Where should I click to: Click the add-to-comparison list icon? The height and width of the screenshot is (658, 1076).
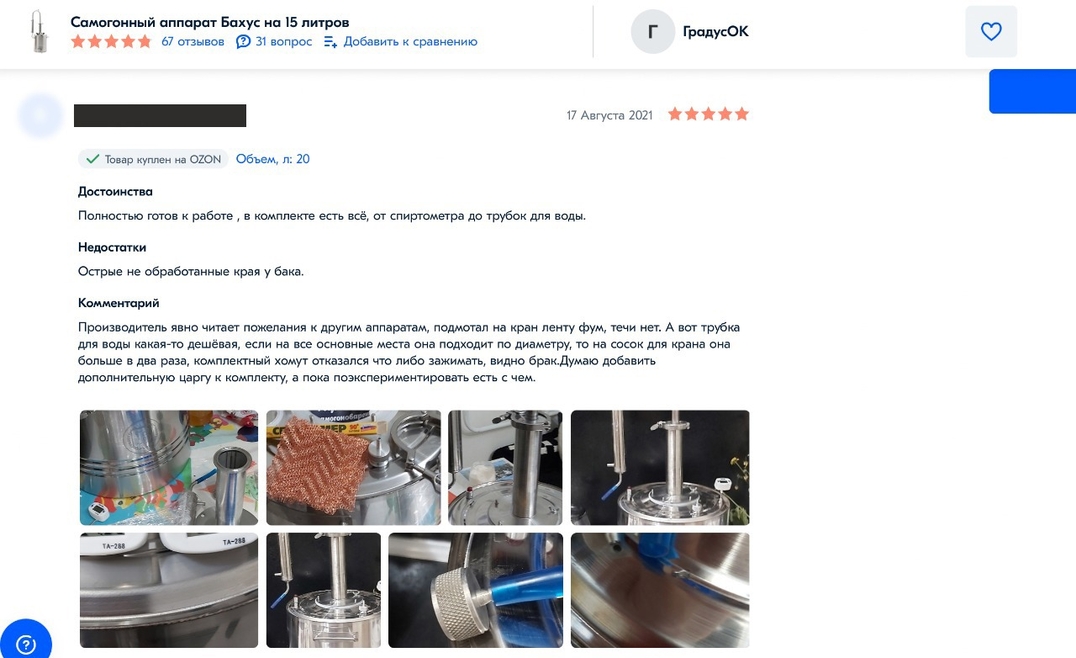click(330, 42)
